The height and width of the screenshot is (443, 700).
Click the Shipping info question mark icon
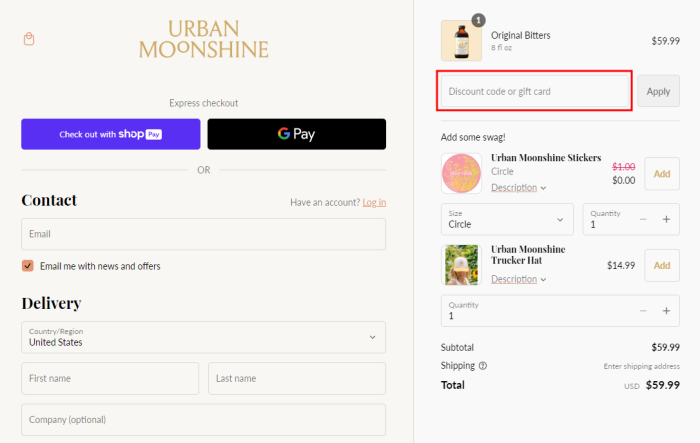click(483, 366)
